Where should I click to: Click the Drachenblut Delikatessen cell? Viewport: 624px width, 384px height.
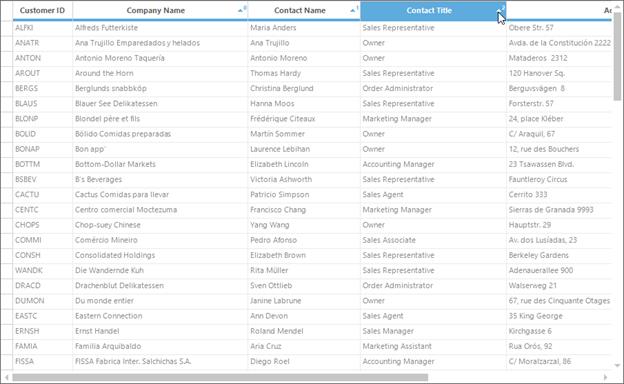click(160, 285)
